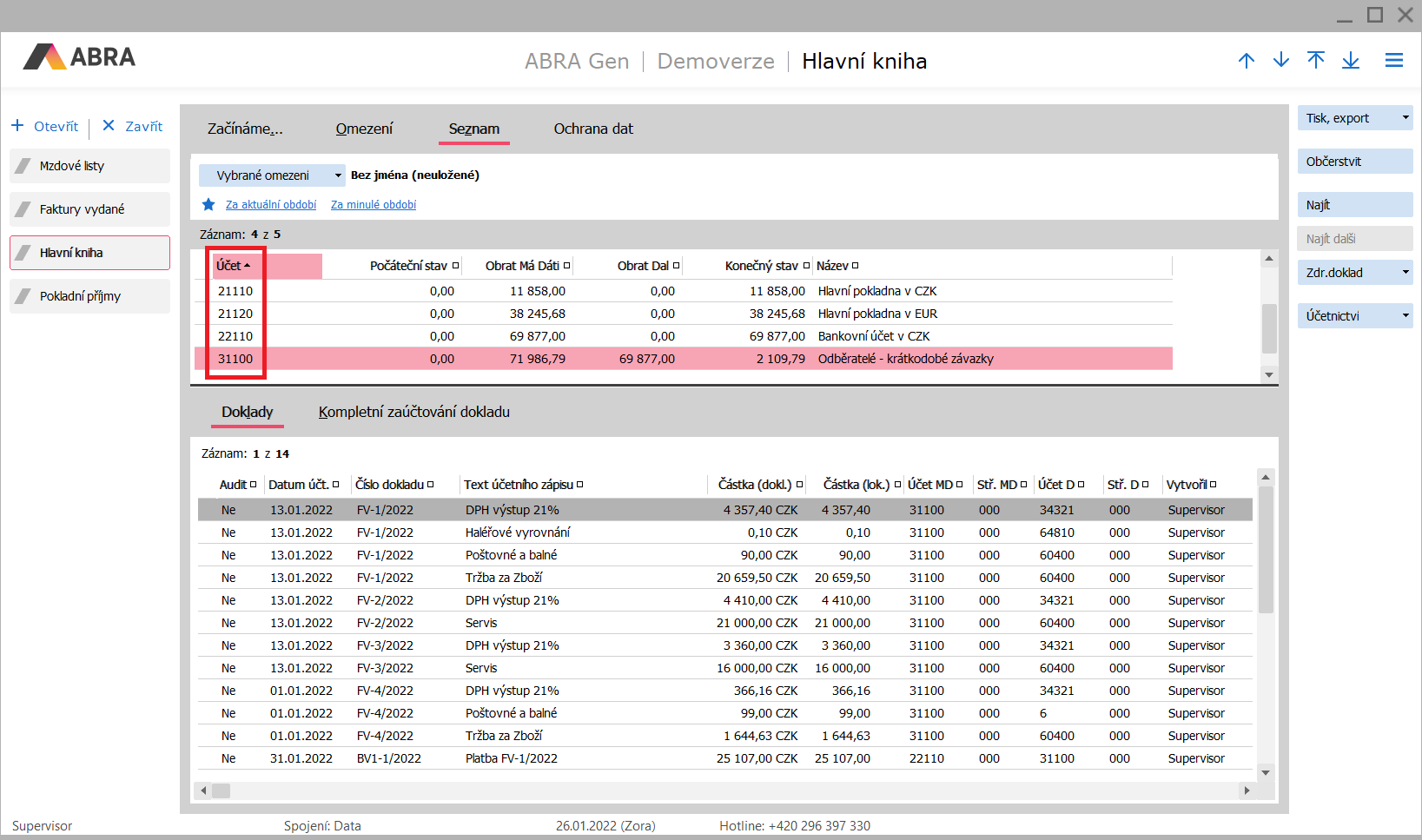Click the up arrow navigation icon
This screenshot has width=1422, height=840.
(1246, 60)
